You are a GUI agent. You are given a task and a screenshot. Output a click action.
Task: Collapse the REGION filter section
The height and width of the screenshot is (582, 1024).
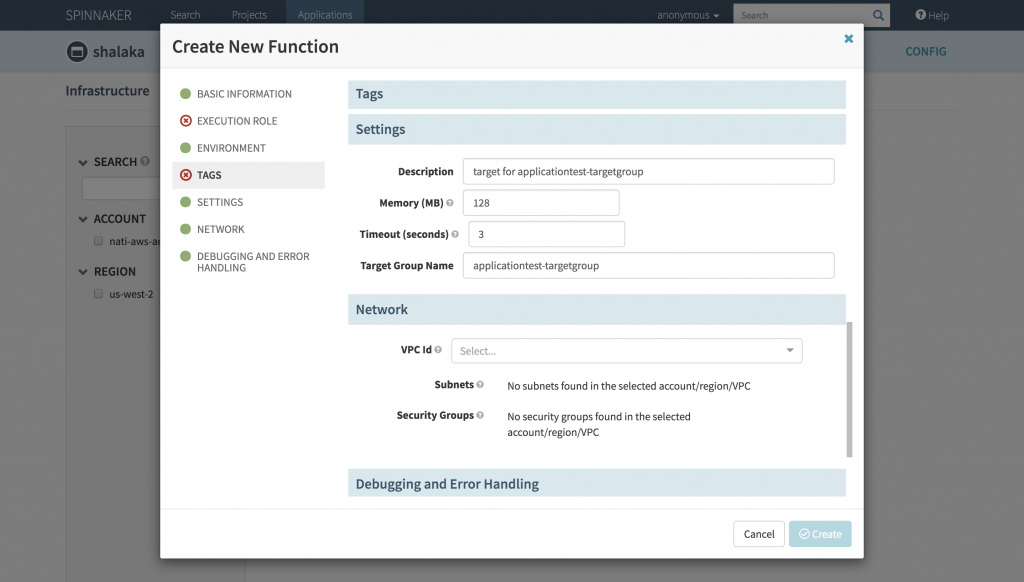tap(82, 271)
